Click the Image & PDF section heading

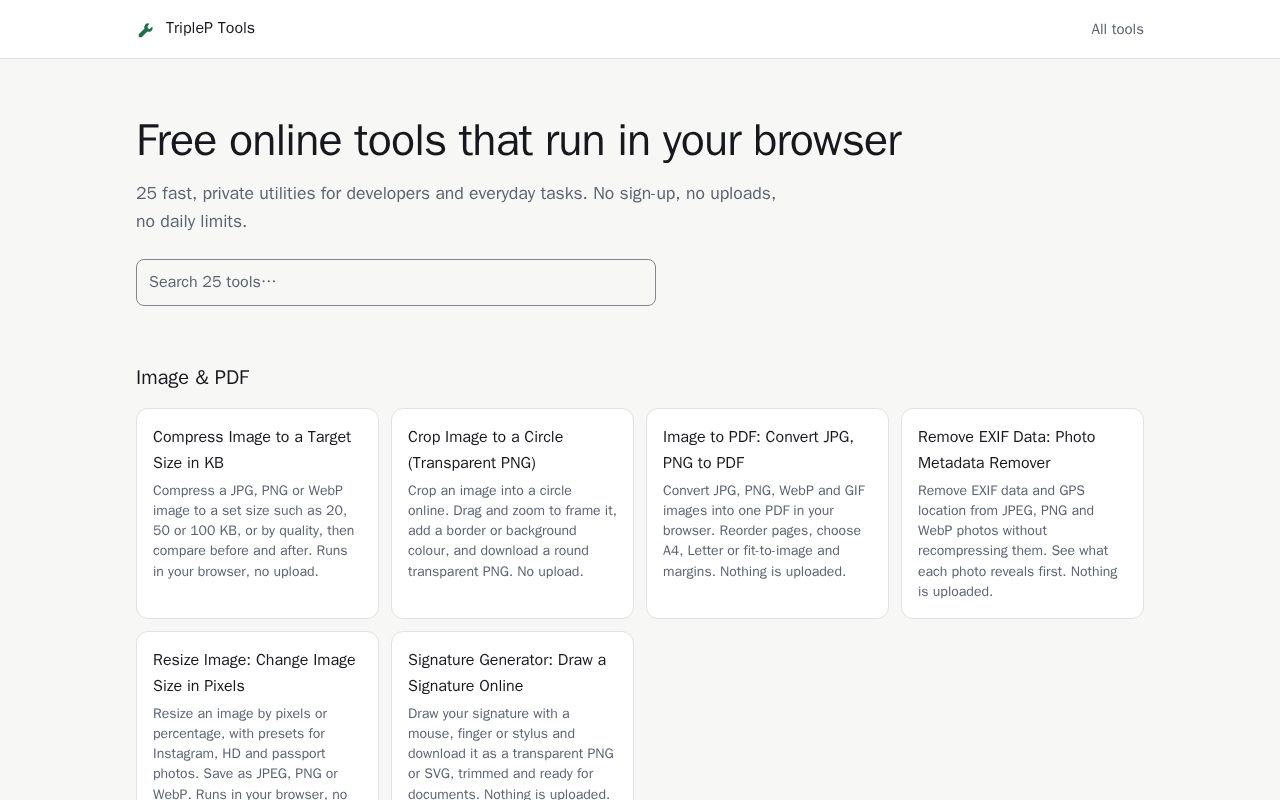click(193, 377)
